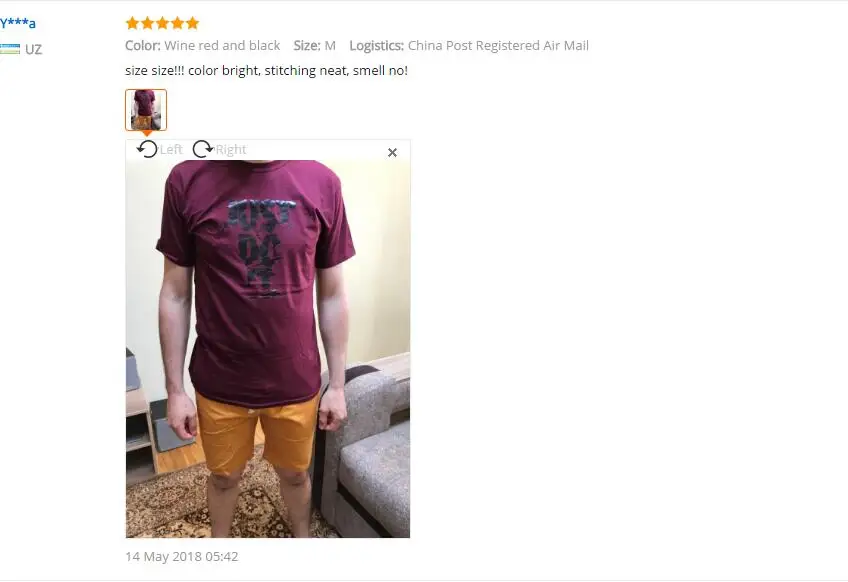848x582 pixels.
Task: Select the small review photo thumbnail
Action: [146, 110]
